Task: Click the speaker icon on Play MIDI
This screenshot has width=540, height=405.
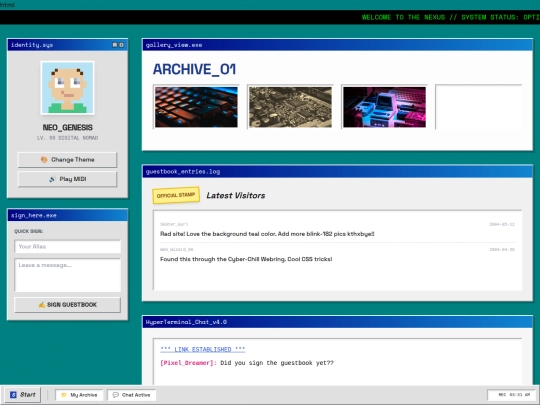Action: click(x=52, y=179)
